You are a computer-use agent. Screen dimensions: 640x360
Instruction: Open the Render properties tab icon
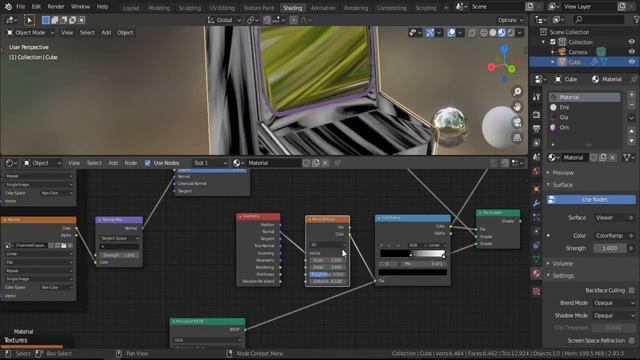(x=536, y=115)
